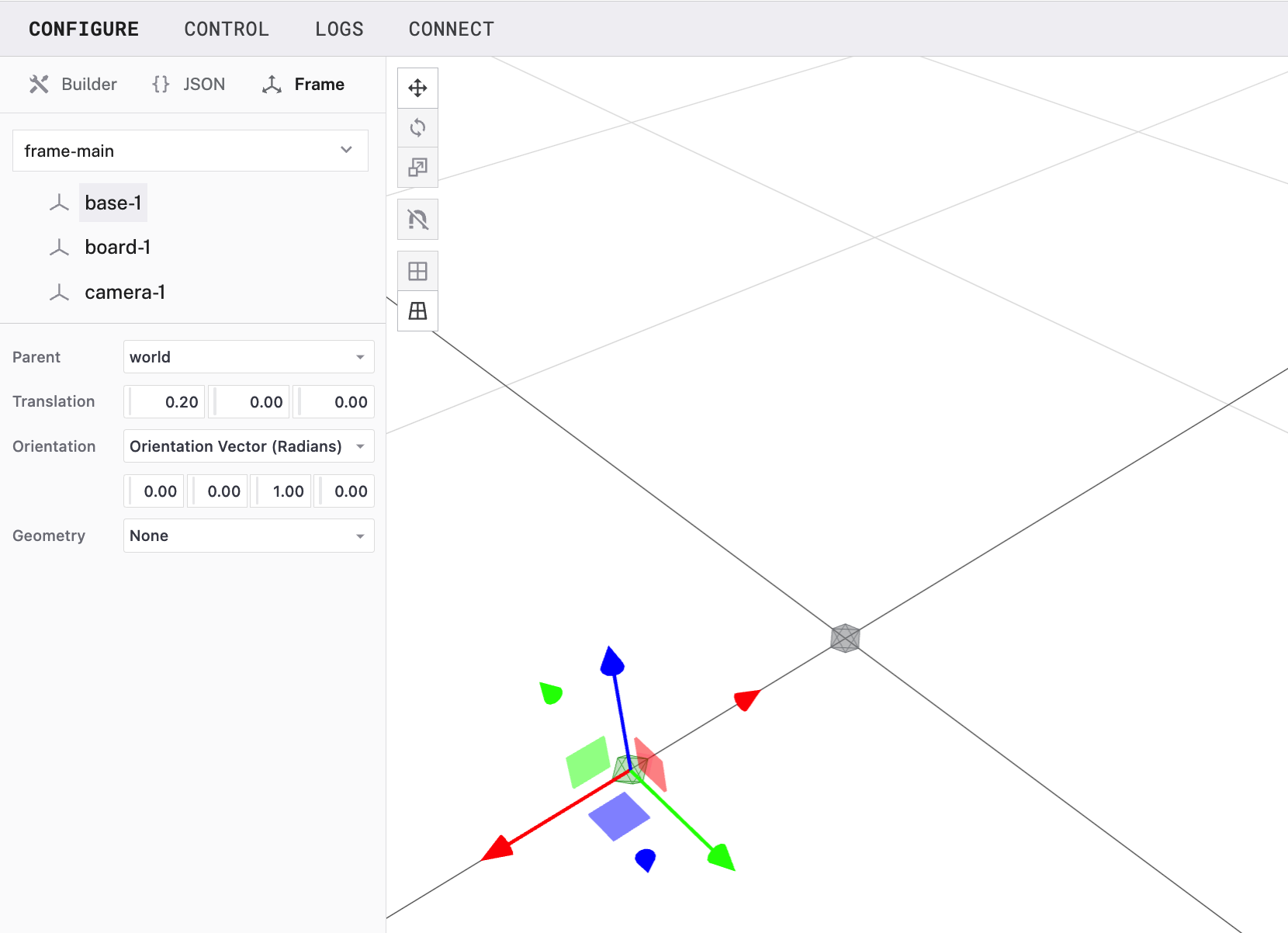The width and height of the screenshot is (1288, 933).
Task: Click the frame icon beside camera-1
Action: (x=59, y=293)
